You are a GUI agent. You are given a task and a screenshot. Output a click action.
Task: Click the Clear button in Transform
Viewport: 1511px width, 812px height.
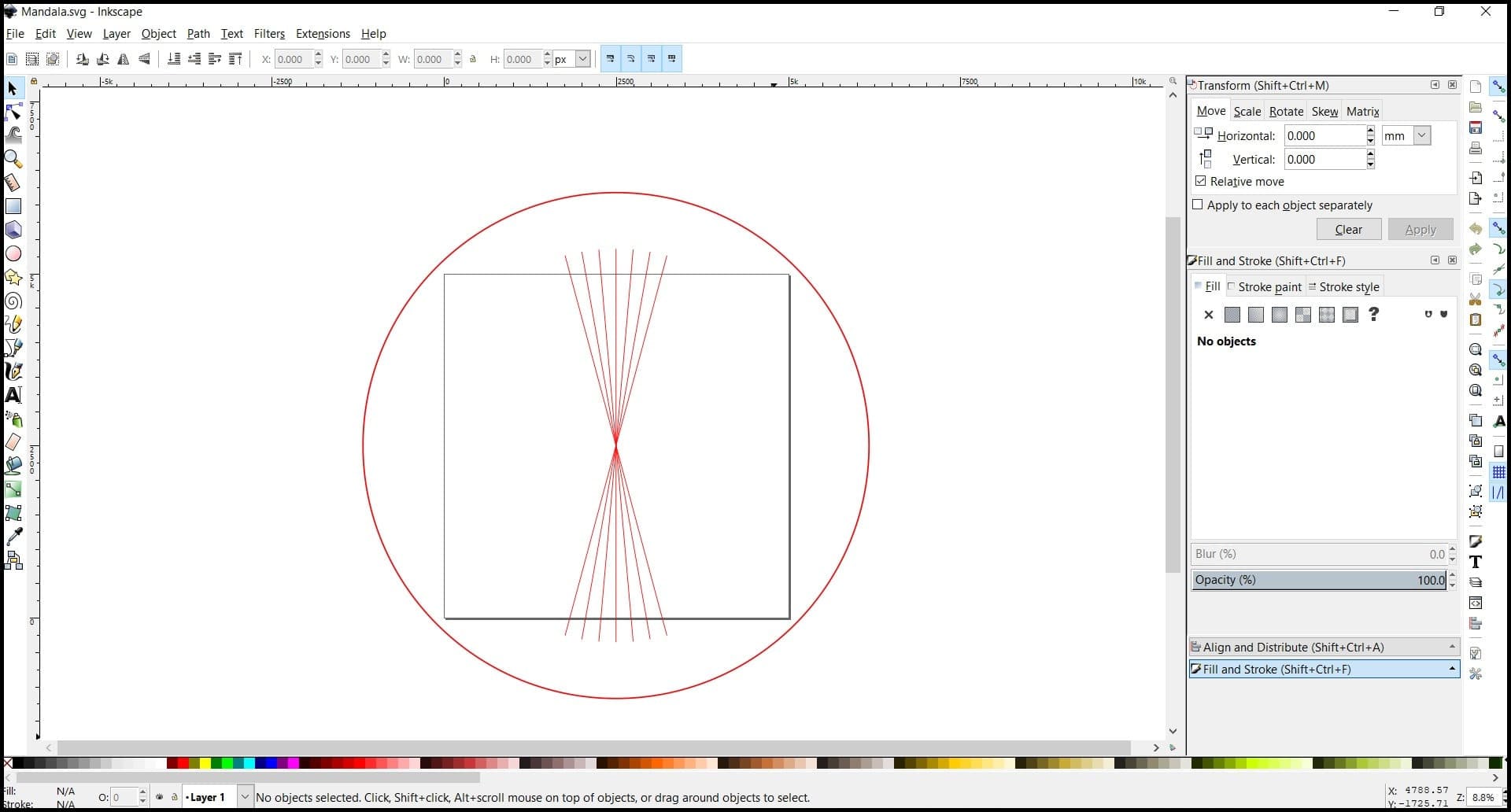coord(1349,229)
